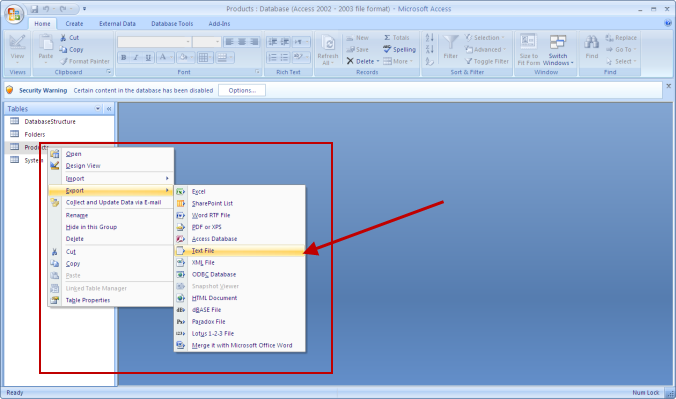Screen dimensions: 676x399
Task: Choose PDF or XPS export icon
Action: pyautogui.click(x=181, y=227)
